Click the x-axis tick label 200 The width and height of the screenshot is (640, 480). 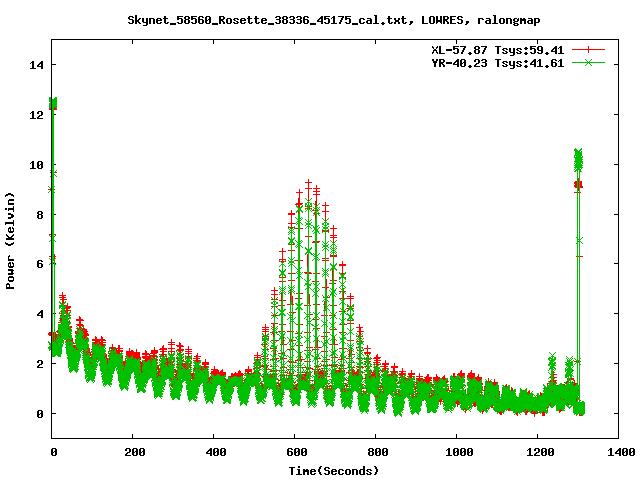(134, 452)
